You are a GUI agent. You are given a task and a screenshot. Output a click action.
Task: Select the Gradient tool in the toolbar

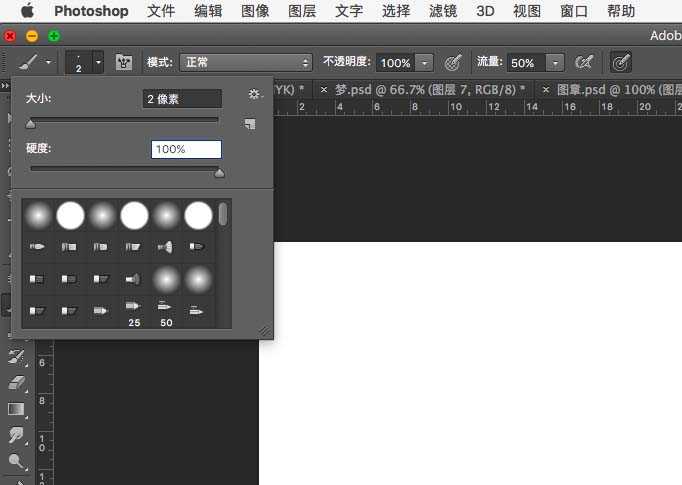pos(17,408)
